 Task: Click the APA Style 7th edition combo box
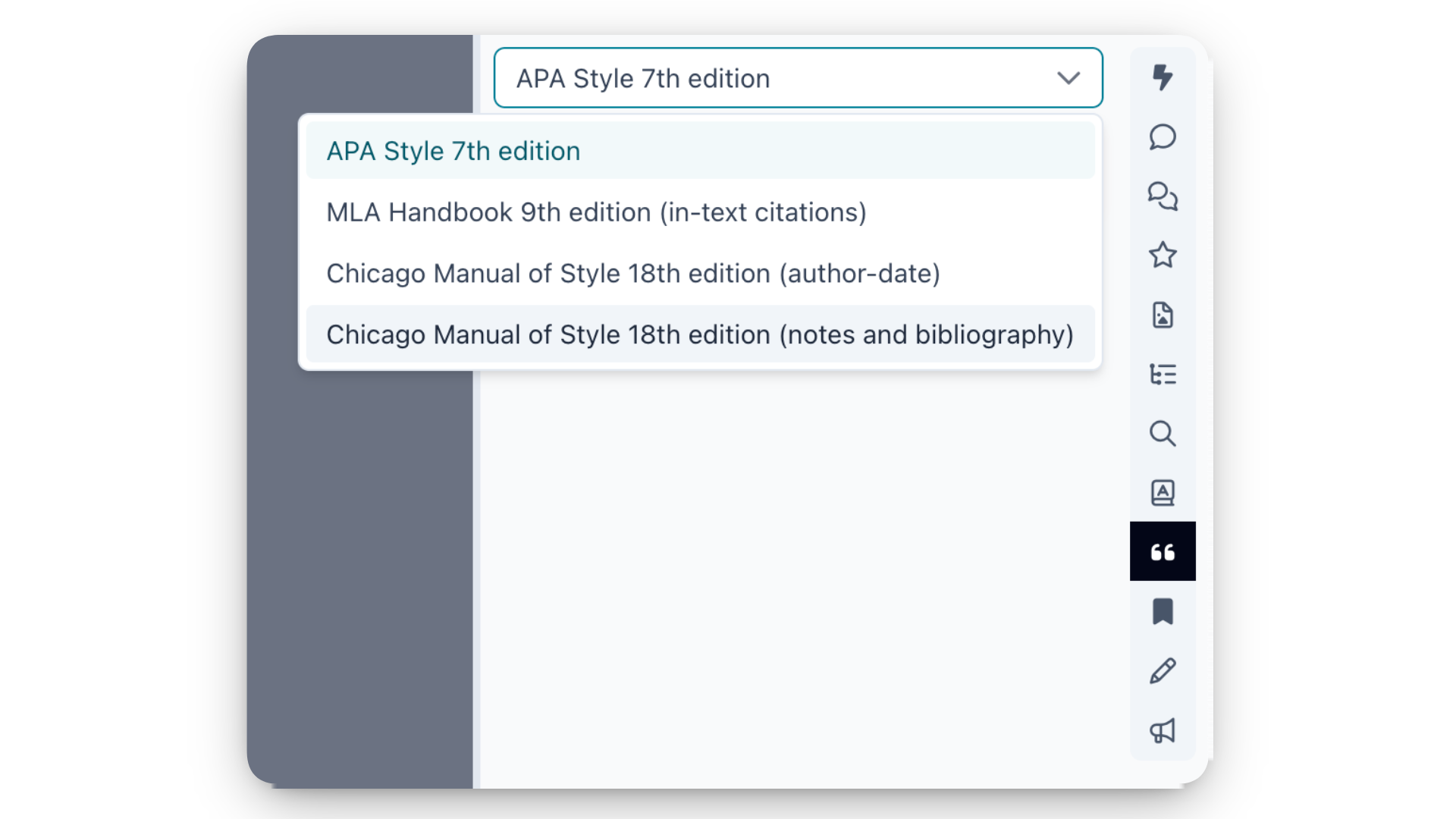[x=798, y=78]
